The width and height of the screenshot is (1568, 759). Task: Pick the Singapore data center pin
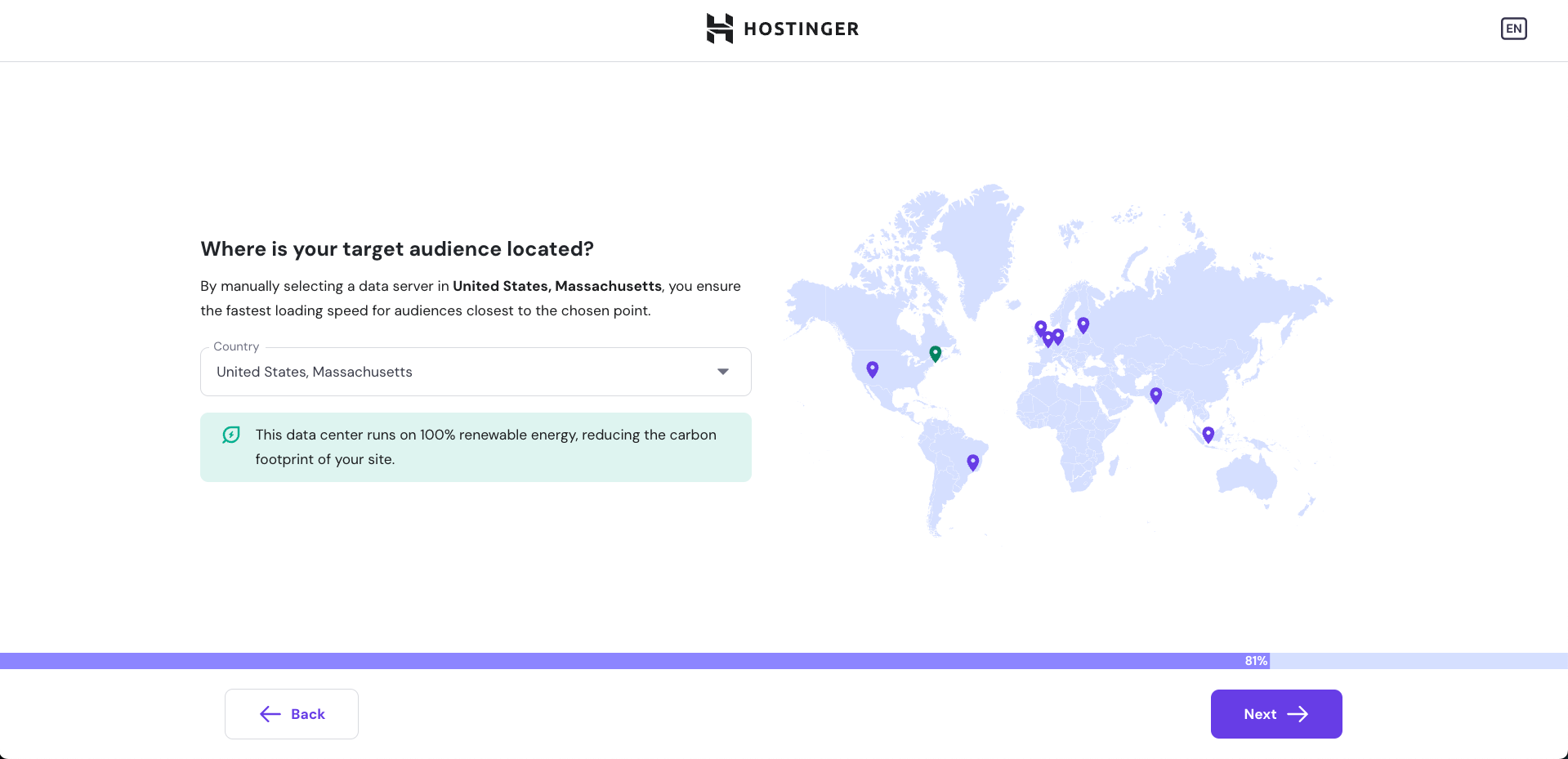[x=1208, y=434]
